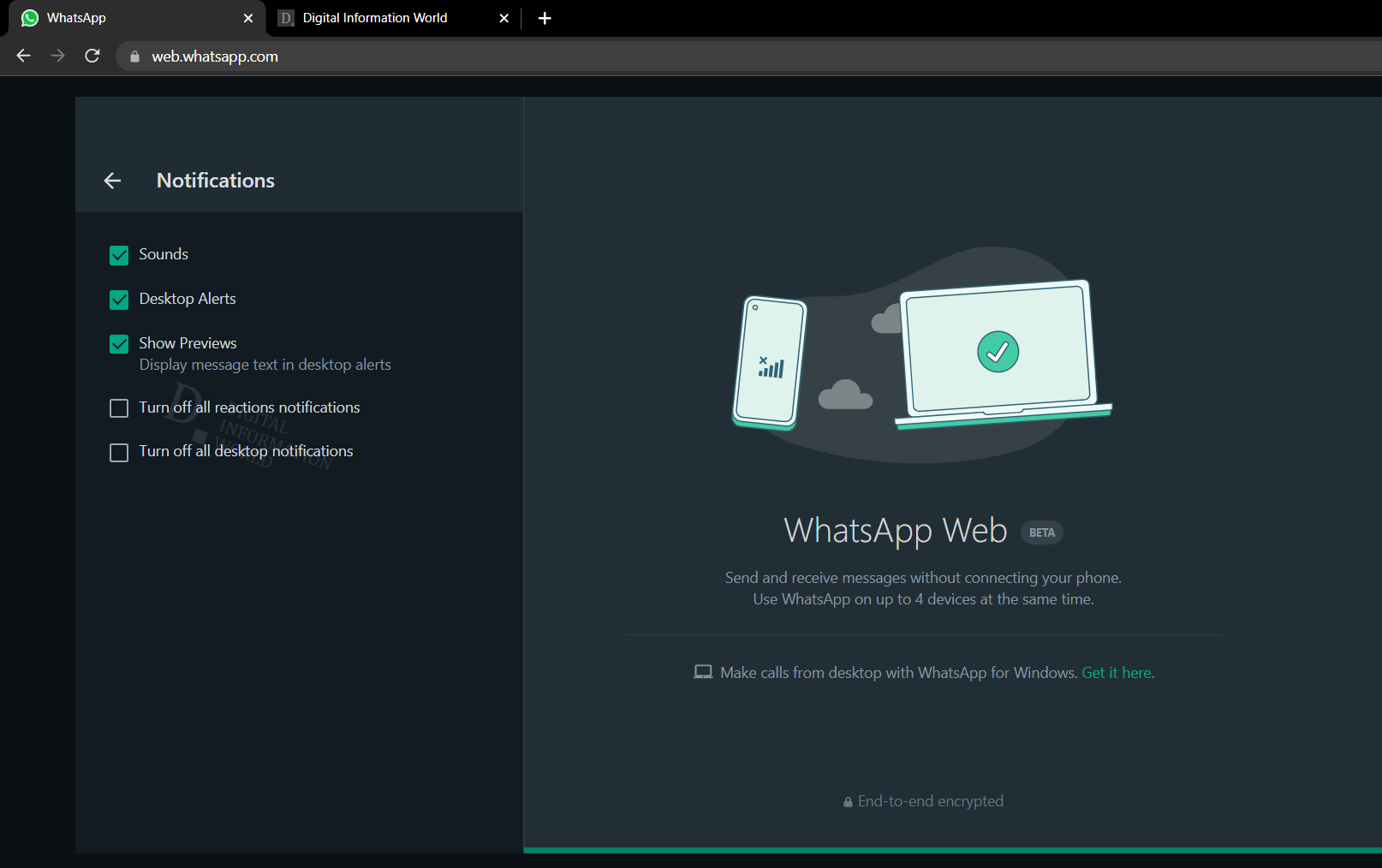Uncheck the Sounds checkbox
This screenshot has width=1382, height=868.
coord(119,255)
